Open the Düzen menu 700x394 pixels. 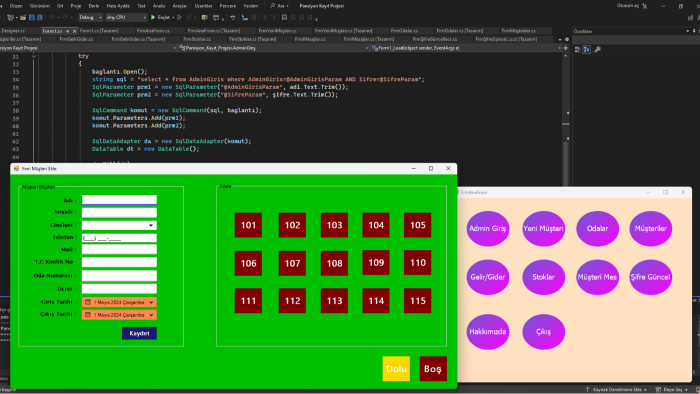click(x=16, y=6)
